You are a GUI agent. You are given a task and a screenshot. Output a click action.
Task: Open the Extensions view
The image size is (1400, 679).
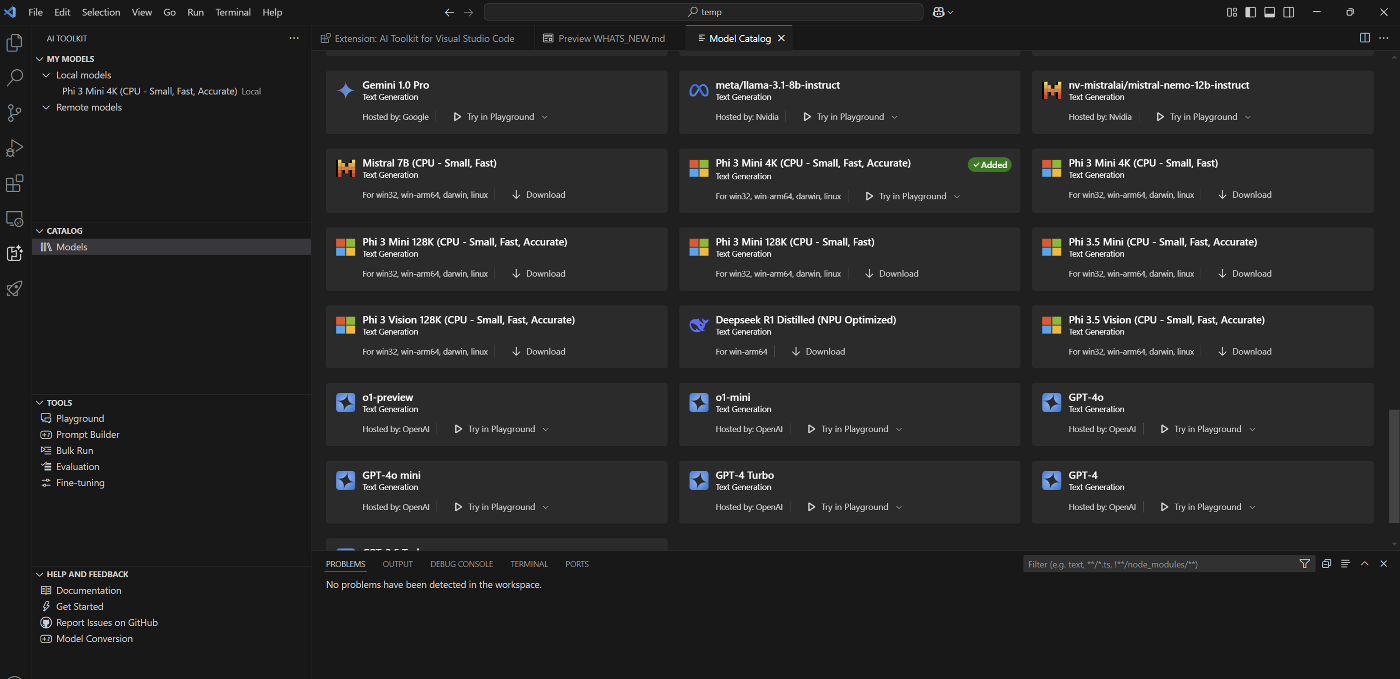point(15,184)
